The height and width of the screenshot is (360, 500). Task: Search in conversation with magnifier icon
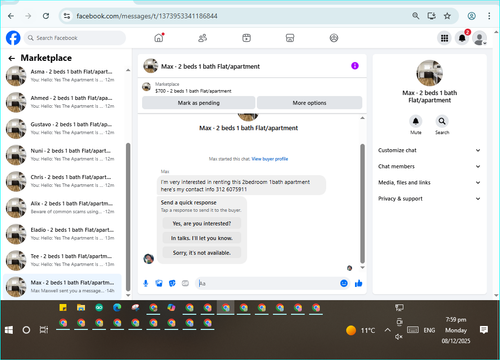click(442, 121)
